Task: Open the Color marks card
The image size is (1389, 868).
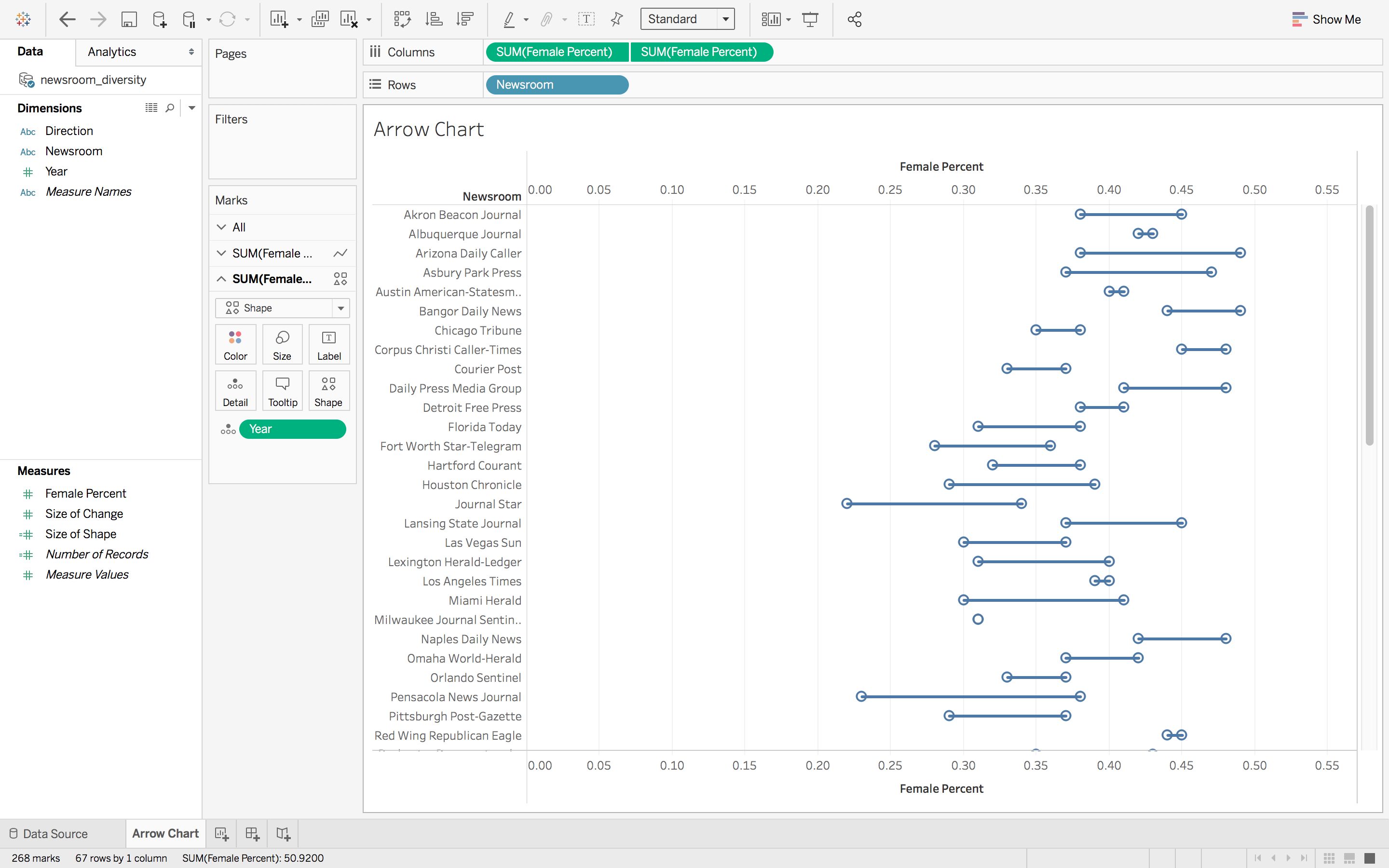Action: tap(235, 344)
